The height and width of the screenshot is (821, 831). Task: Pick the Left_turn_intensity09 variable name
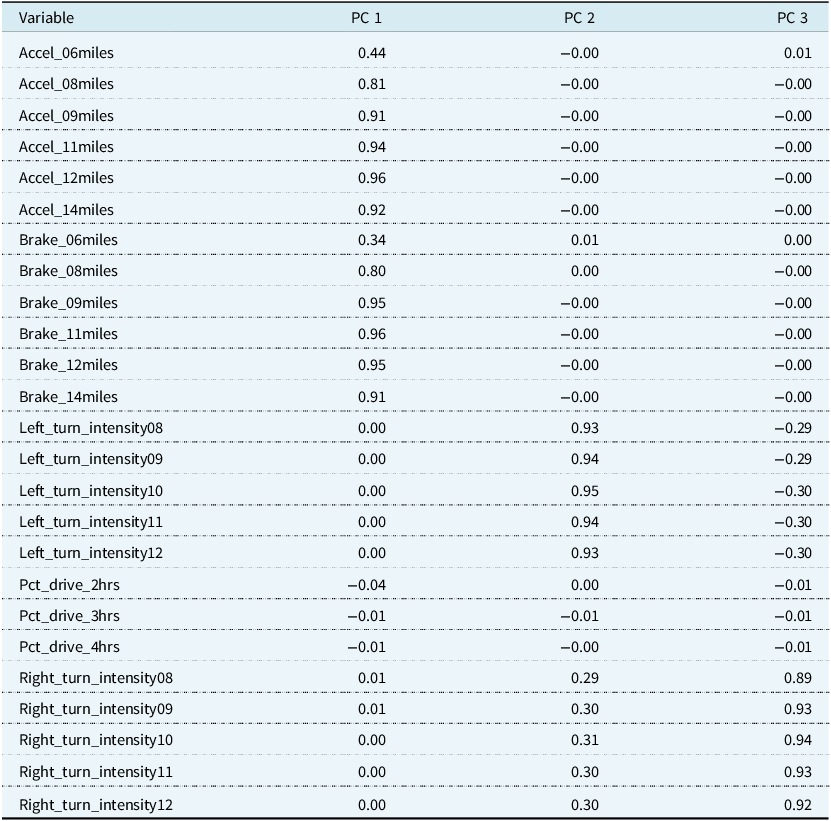91,459
